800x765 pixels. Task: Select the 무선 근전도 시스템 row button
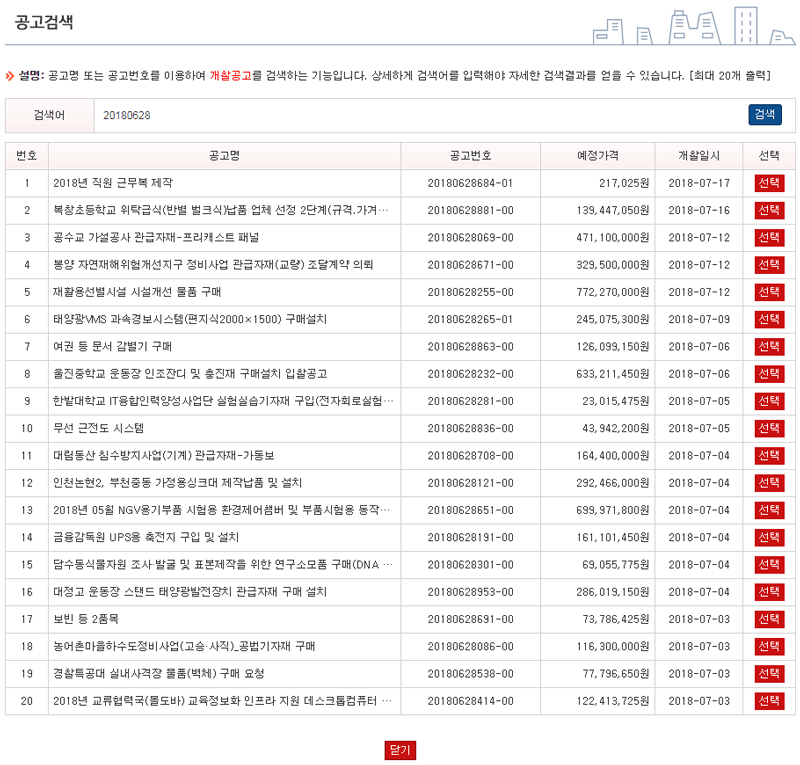(x=769, y=428)
